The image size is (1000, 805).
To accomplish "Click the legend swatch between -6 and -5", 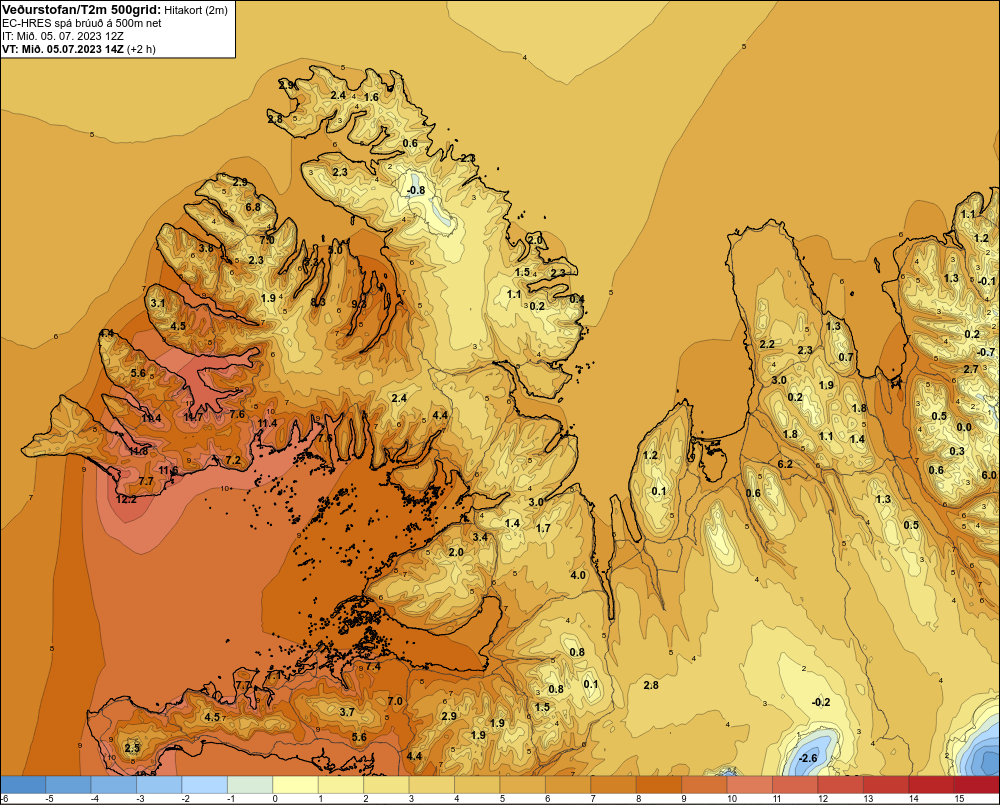I will [x=23, y=785].
